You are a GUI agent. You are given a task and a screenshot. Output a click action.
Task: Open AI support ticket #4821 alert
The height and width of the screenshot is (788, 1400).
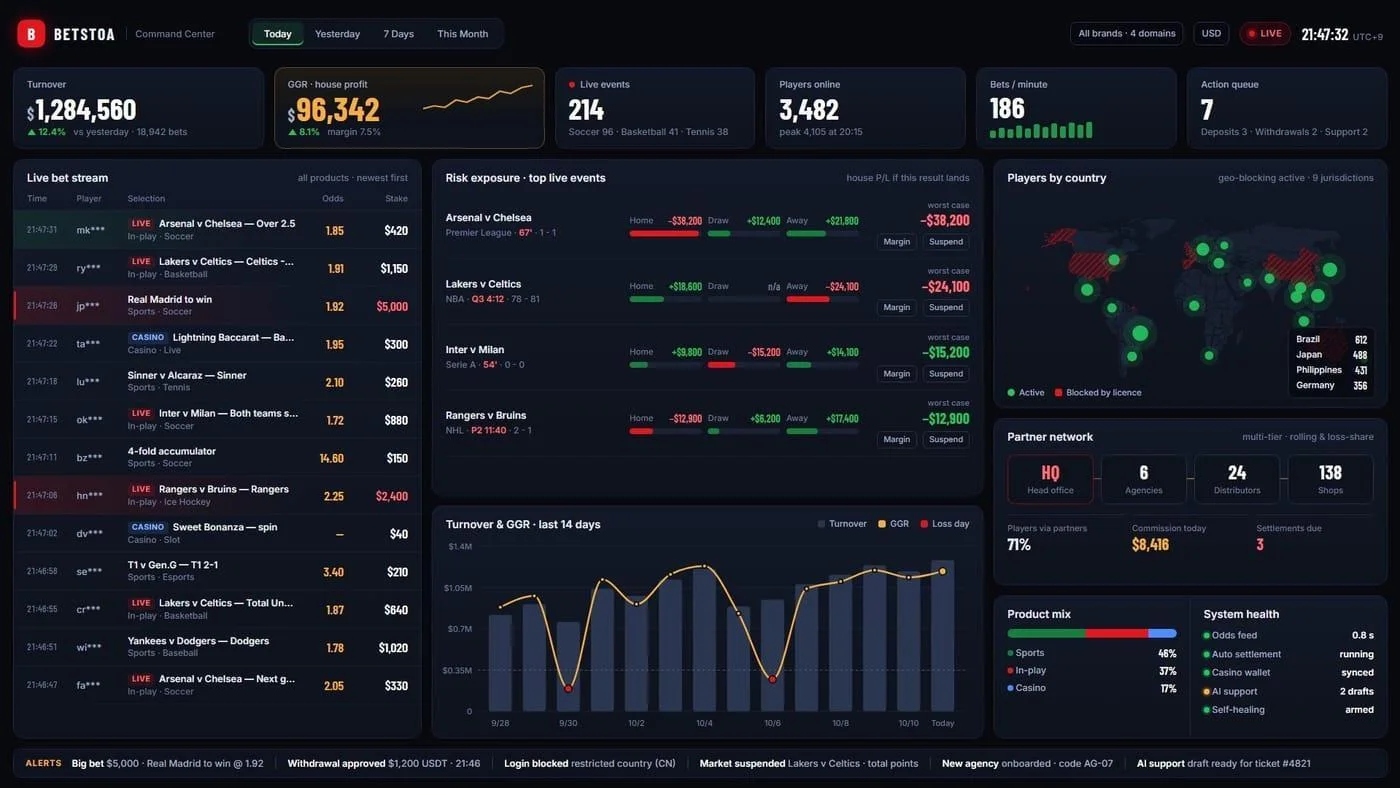point(1224,763)
